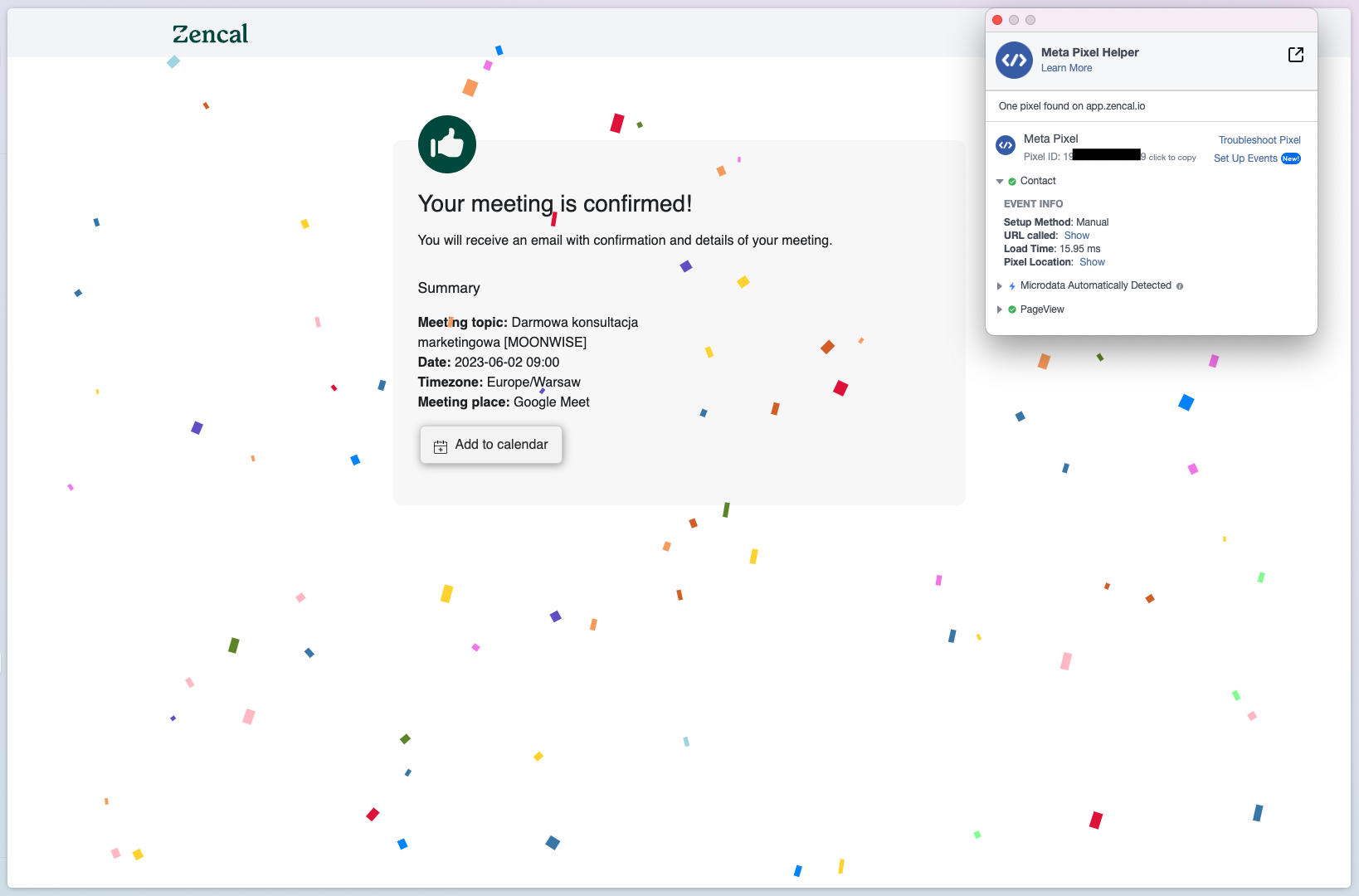Click the info icon beside Microdata Automatically Detected

1180,286
